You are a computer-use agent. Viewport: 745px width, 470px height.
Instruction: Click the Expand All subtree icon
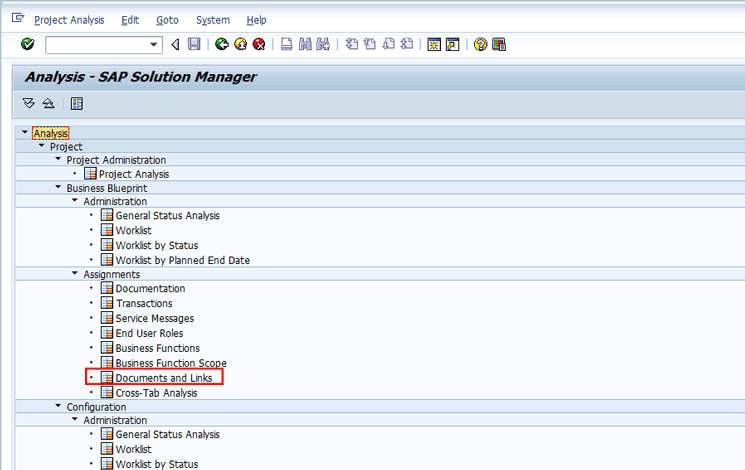pyautogui.click(x=29, y=103)
